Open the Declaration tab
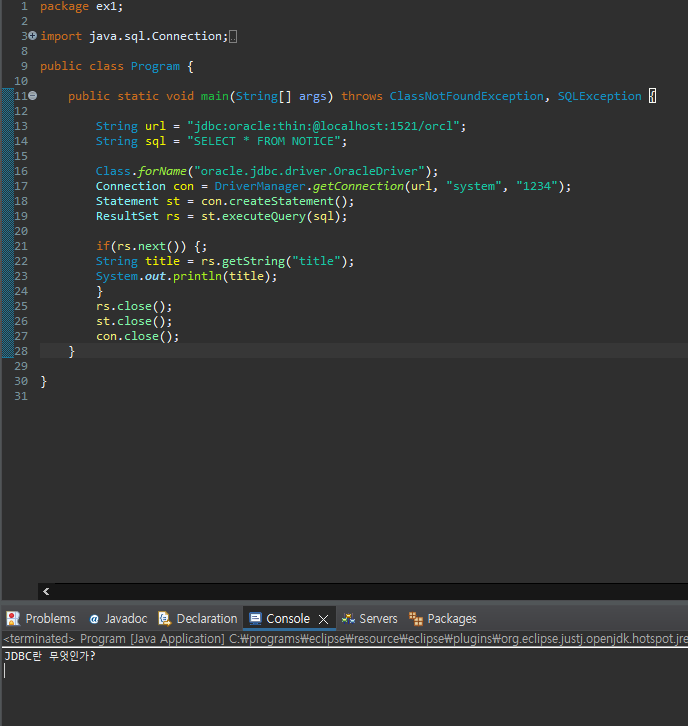Viewport: 688px width, 726px height. tap(198, 619)
